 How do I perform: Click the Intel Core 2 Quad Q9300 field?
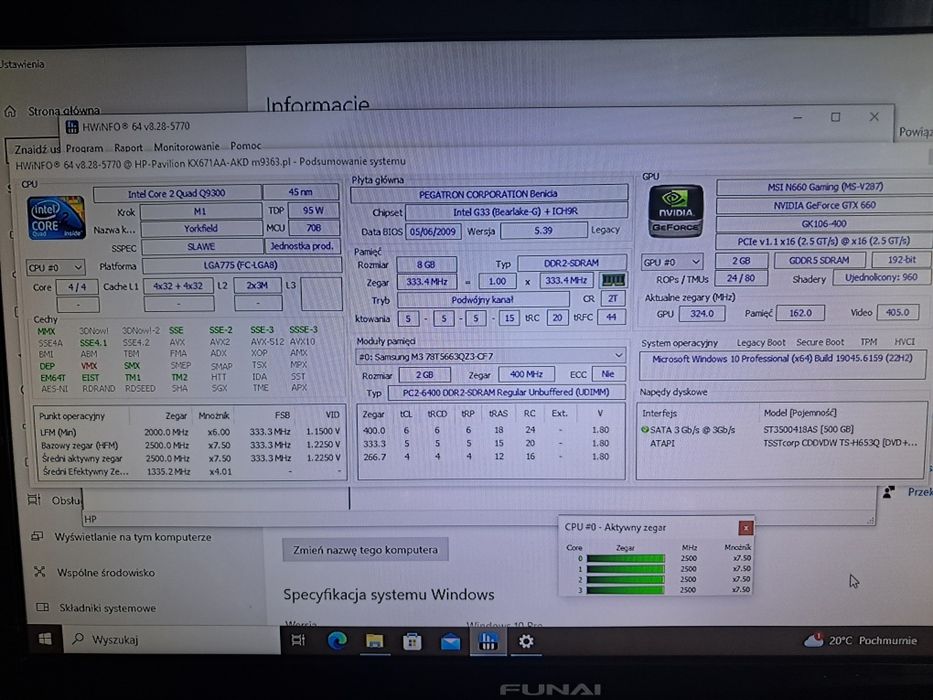point(177,193)
